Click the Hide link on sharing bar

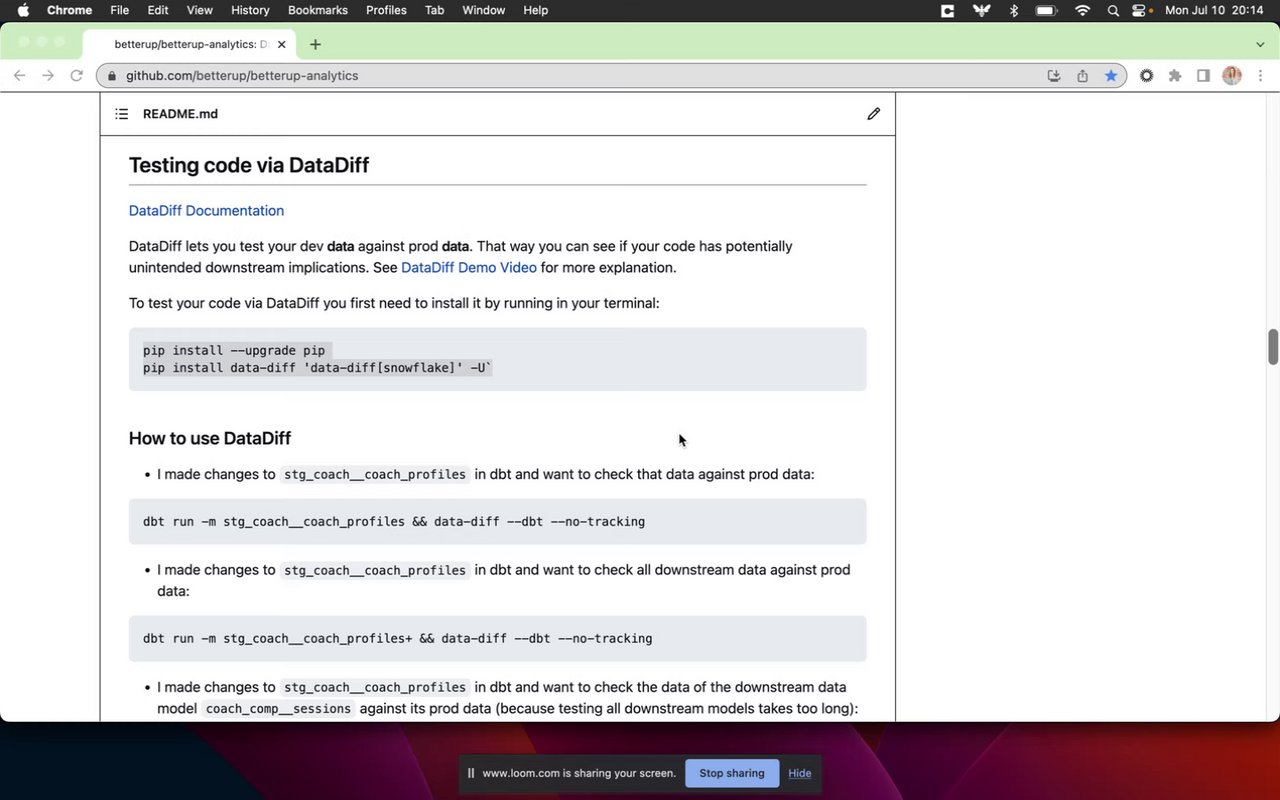[800, 773]
